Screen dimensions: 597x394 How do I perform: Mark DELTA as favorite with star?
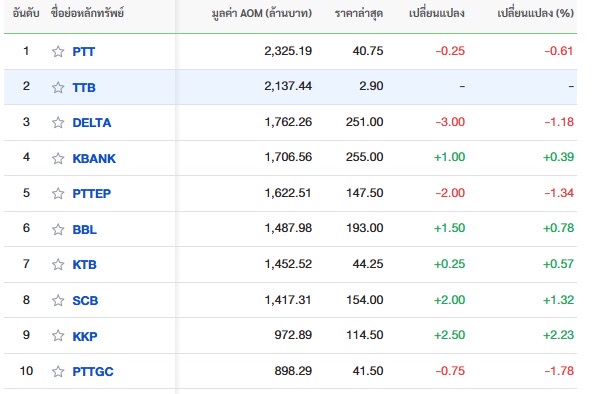(x=58, y=123)
